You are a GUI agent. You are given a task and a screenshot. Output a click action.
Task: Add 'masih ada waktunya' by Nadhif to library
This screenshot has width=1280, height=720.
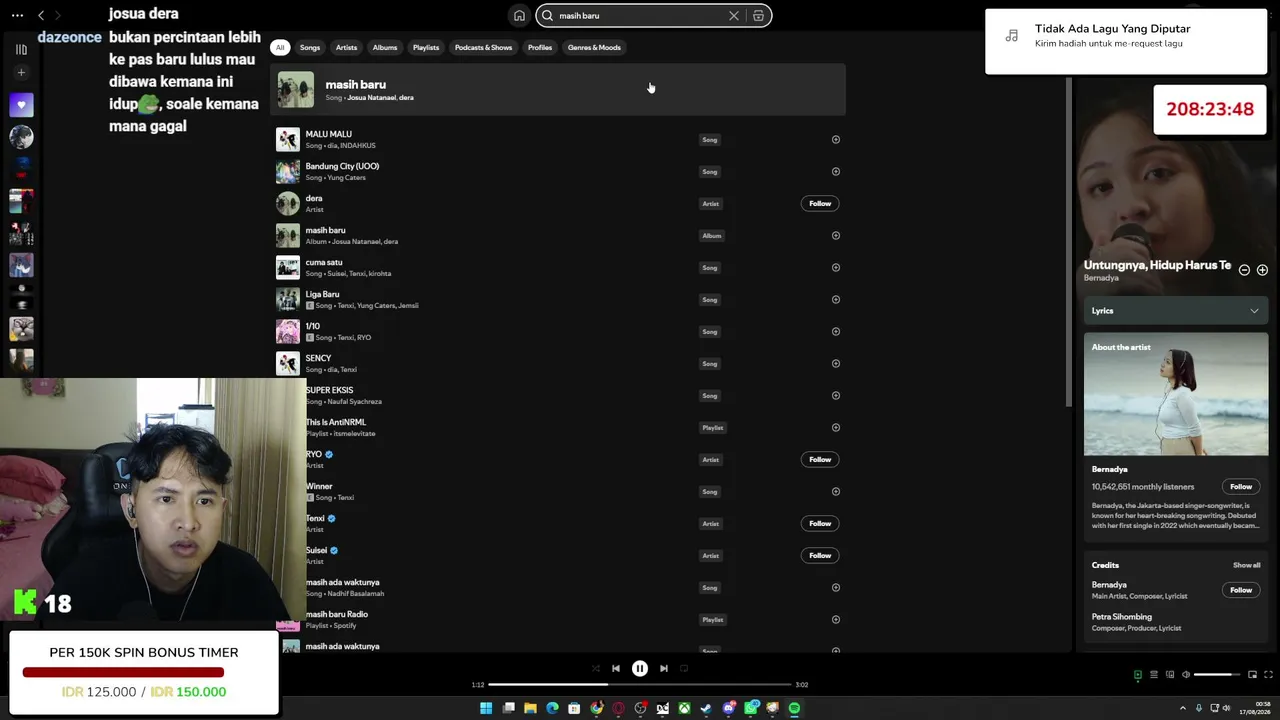836,588
